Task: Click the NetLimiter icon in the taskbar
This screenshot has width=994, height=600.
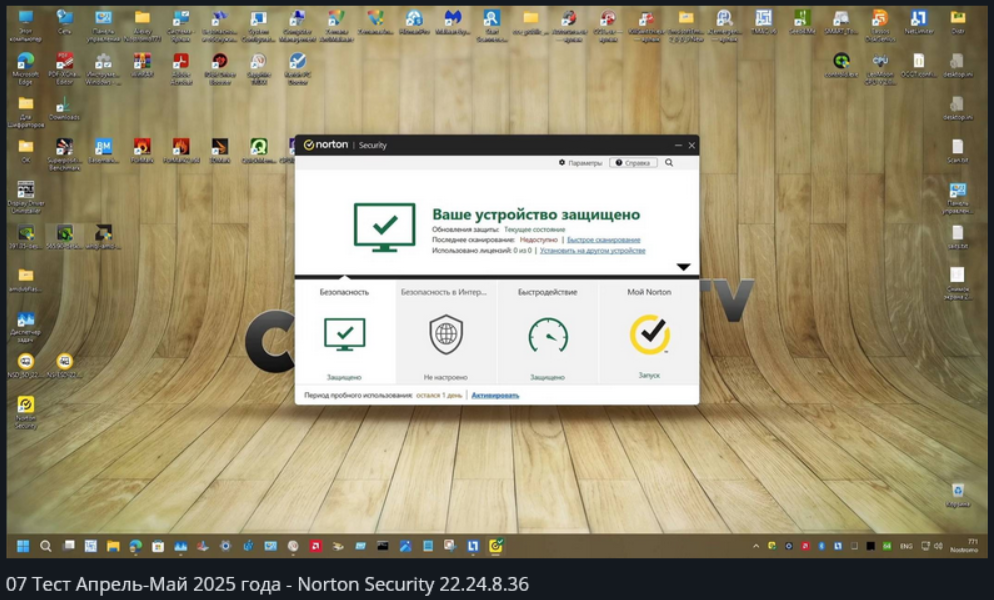Action: [x=473, y=546]
